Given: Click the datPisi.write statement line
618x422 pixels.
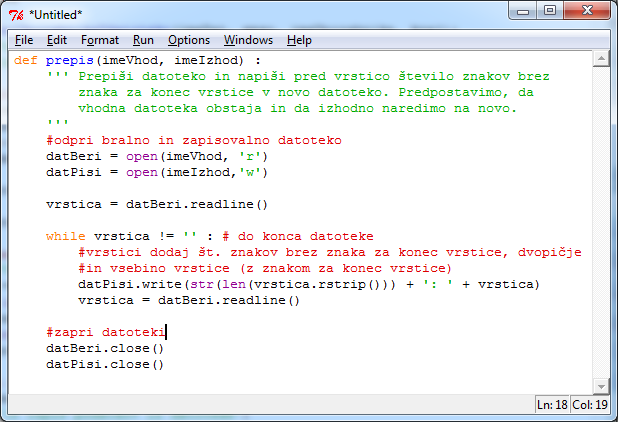Looking at the screenshot, I should point(309,284).
